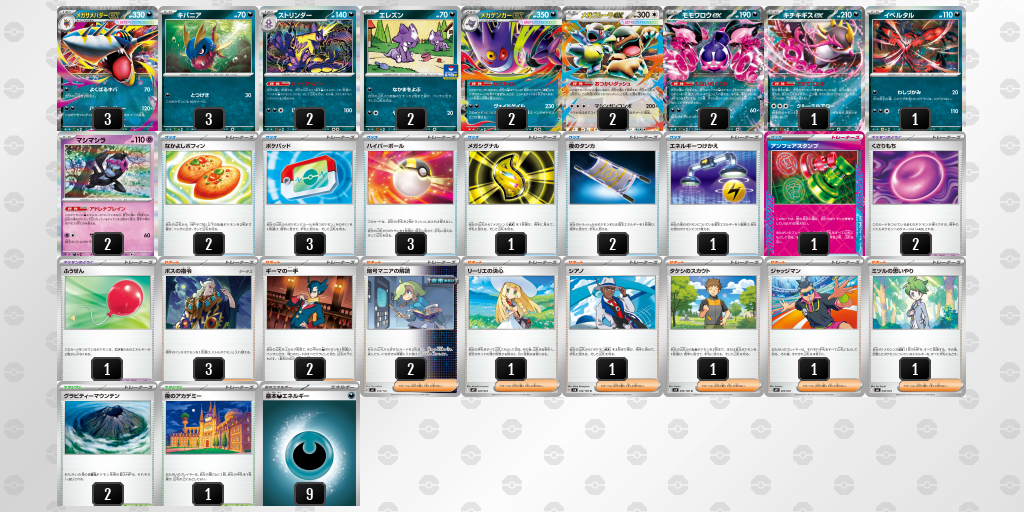Click the pink Munkidori card (マシマシラ)

(108, 194)
